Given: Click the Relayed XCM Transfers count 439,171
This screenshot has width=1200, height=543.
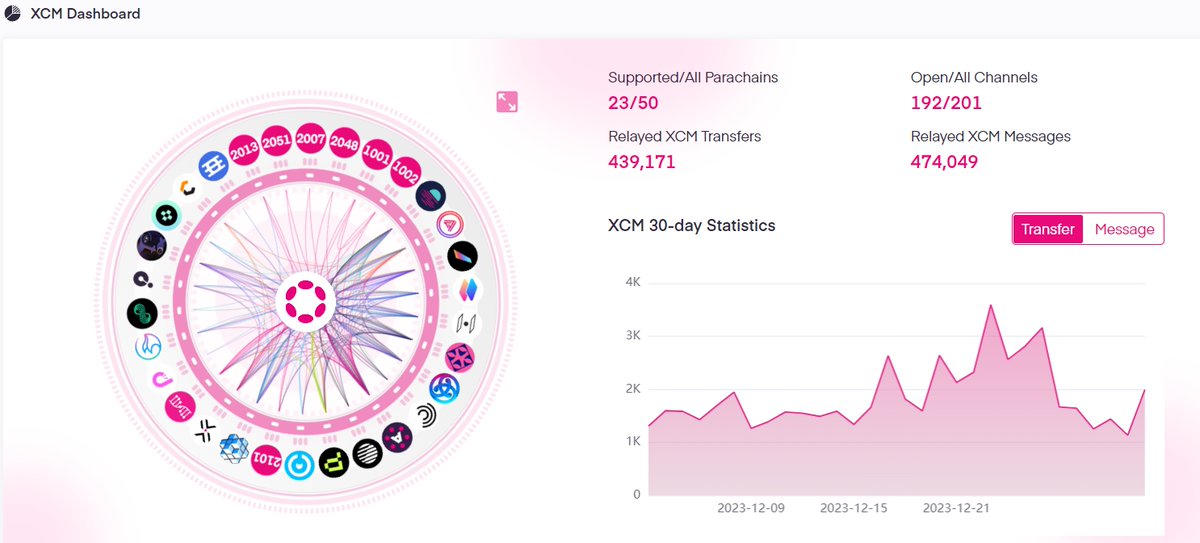Looking at the screenshot, I should point(642,161).
